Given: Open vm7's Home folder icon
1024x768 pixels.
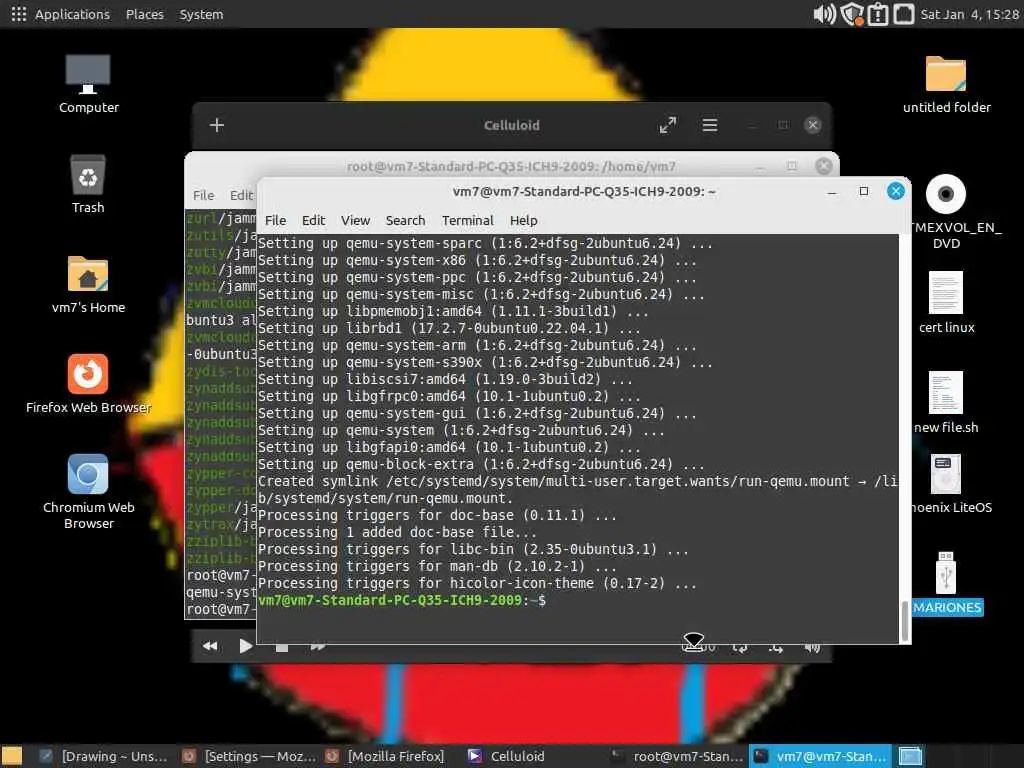Looking at the screenshot, I should (88, 285).
